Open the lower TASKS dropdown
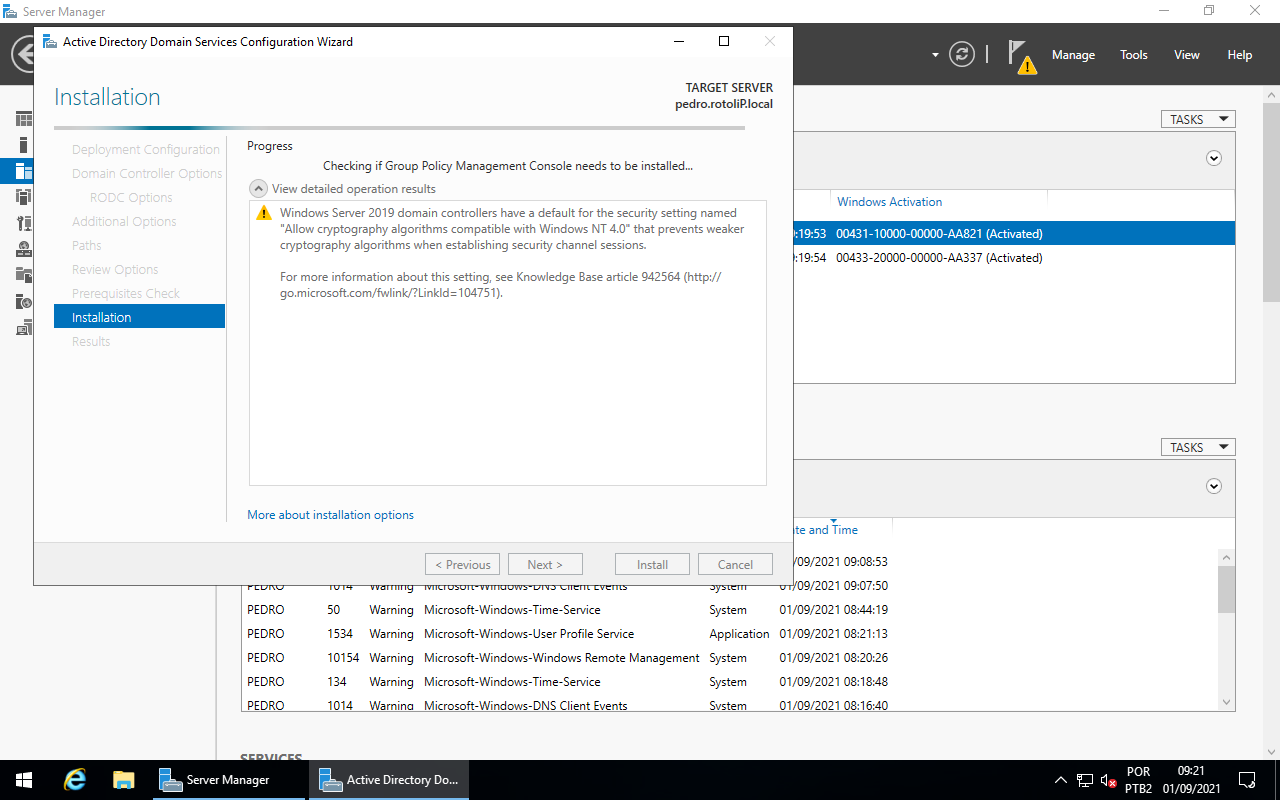The image size is (1280, 800). click(x=1197, y=447)
